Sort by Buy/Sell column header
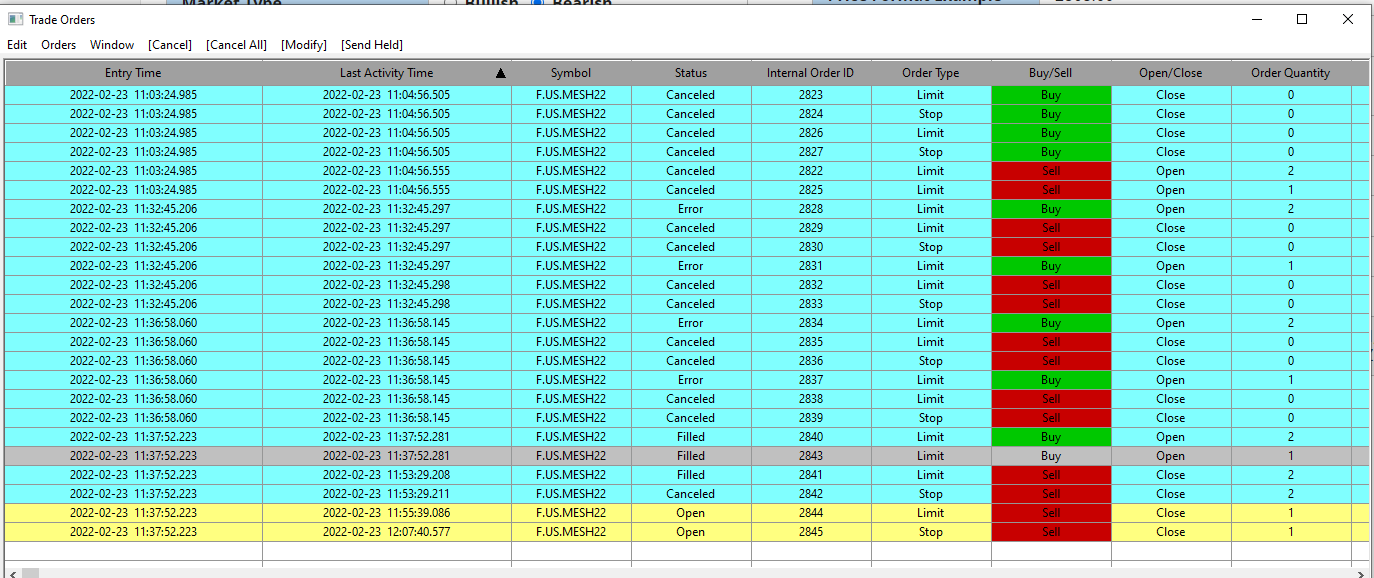Screen dimensions: 1374x578 (x=1051, y=73)
